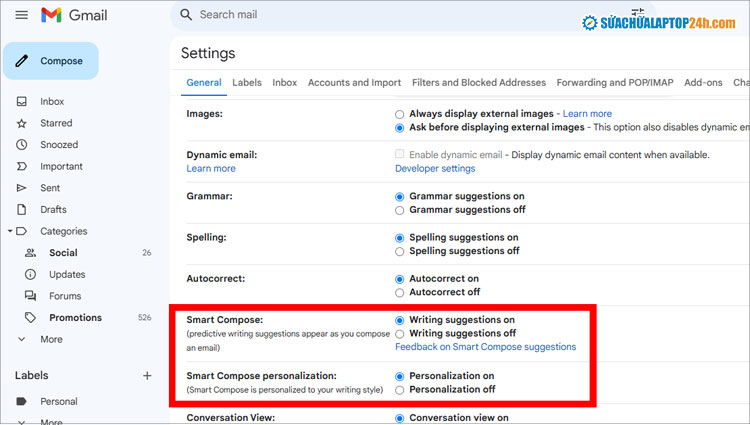Select Personalization off

click(399, 390)
